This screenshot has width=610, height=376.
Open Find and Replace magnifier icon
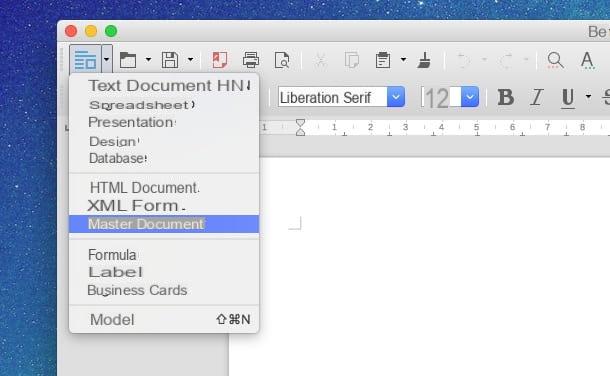pos(555,60)
